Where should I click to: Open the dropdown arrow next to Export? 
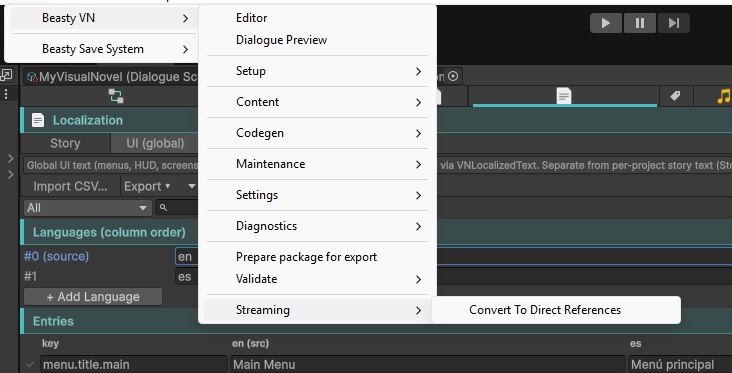pyautogui.click(x=191, y=186)
